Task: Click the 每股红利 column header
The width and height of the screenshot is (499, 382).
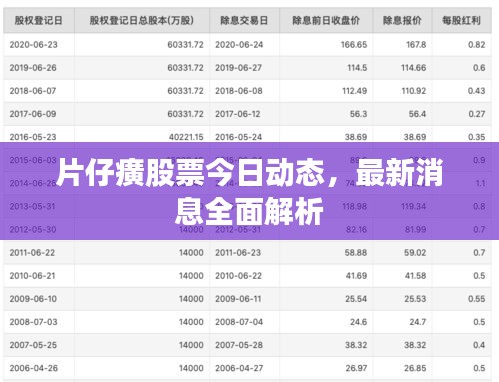Action: click(x=462, y=21)
